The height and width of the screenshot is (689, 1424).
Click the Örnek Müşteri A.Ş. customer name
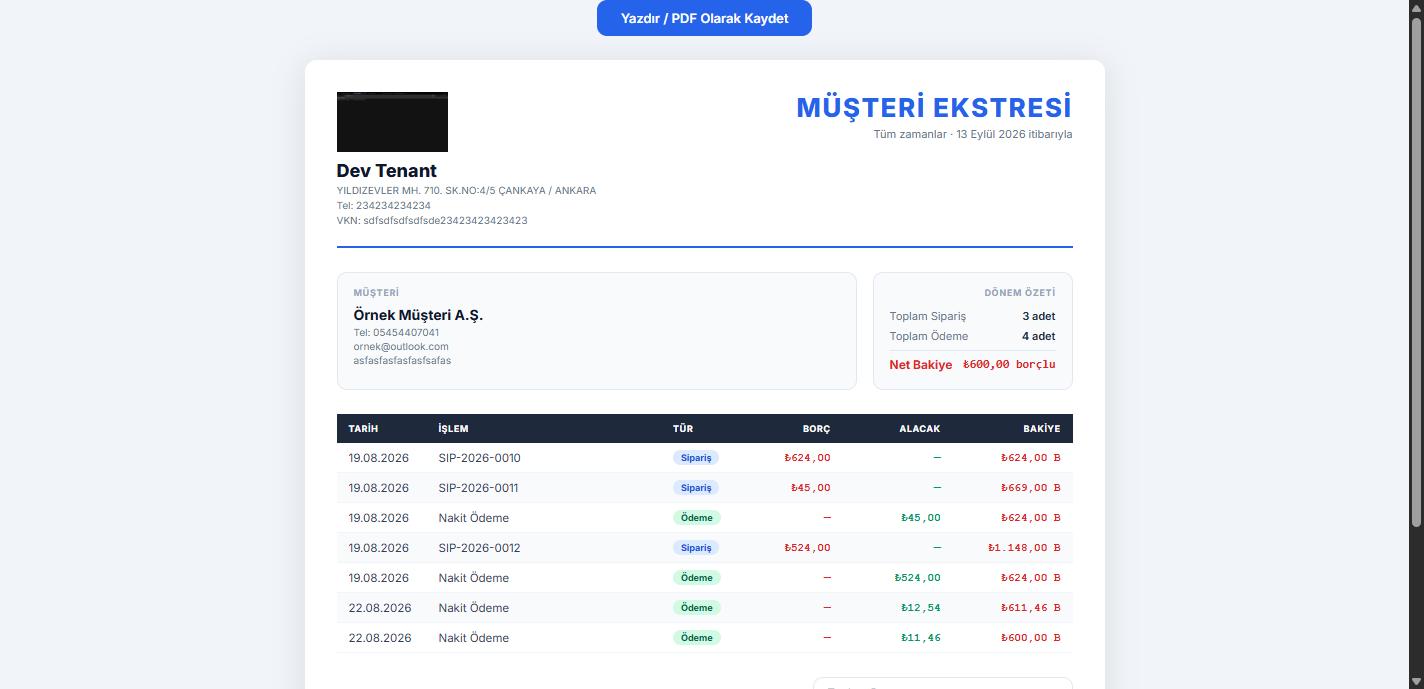click(418, 315)
